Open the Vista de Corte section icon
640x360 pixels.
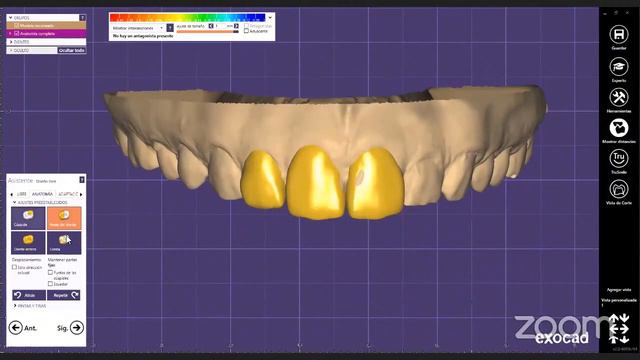619,189
